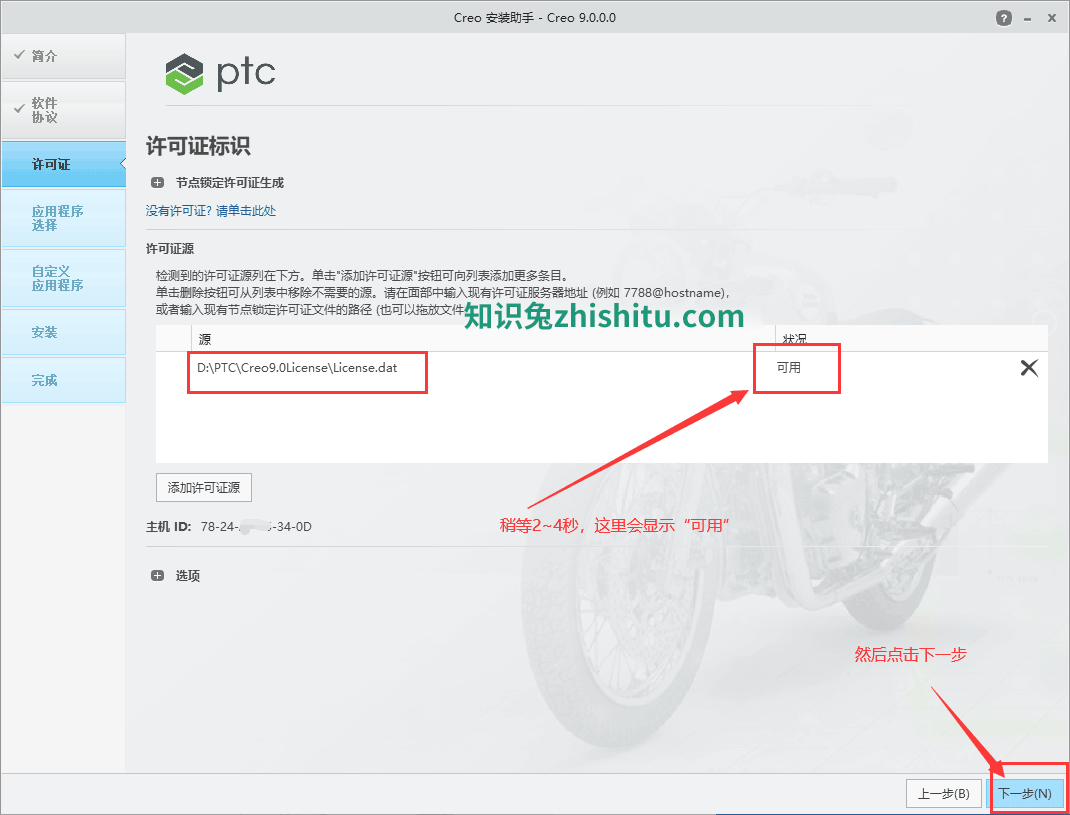This screenshot has height=815, width=1070.
Task: Click the plus icon before 节点锁定许可证生成
Action: coord(158,182)
